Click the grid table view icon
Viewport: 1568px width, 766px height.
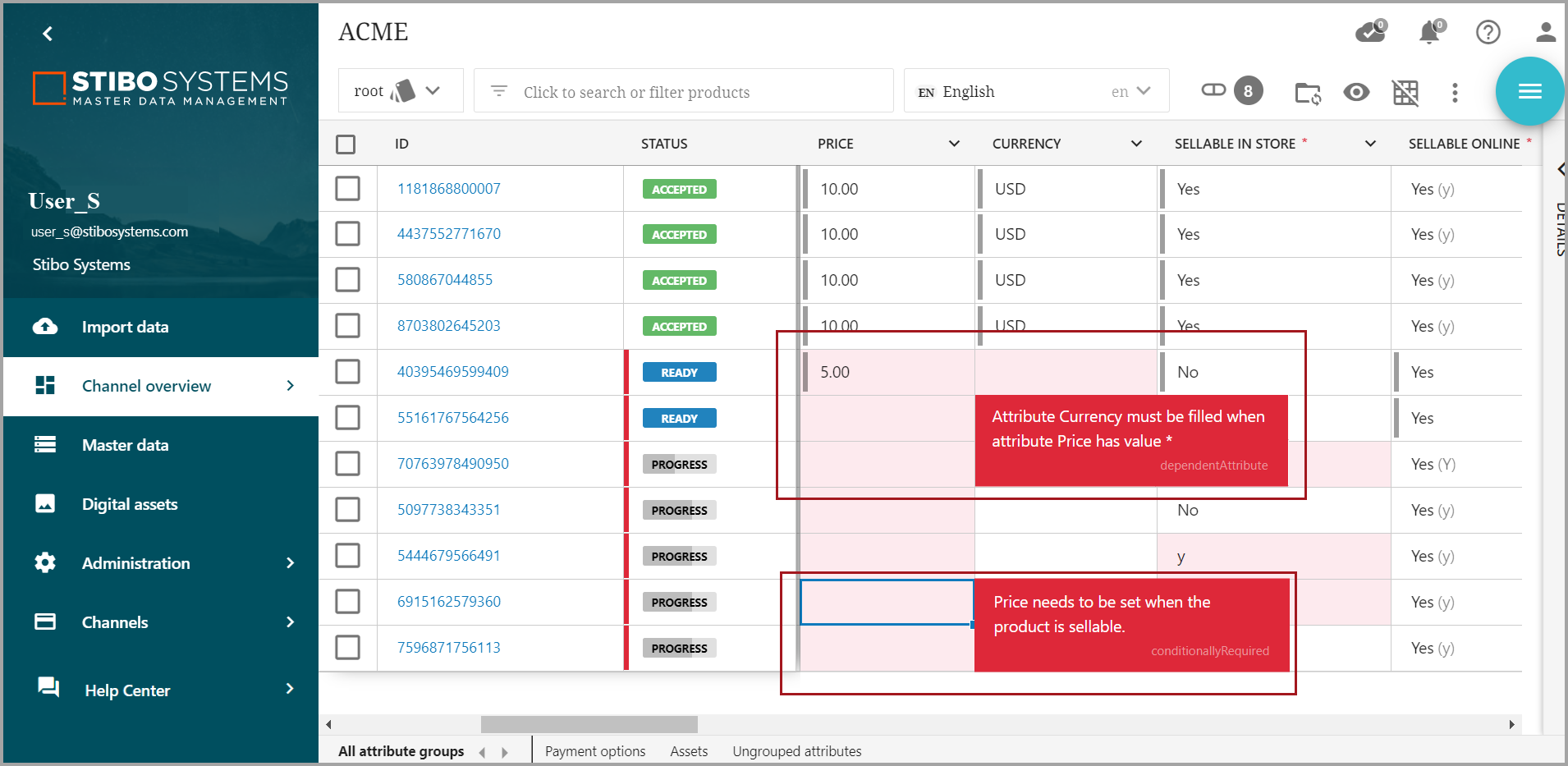pyautogui.click(x=1405, y=93)
